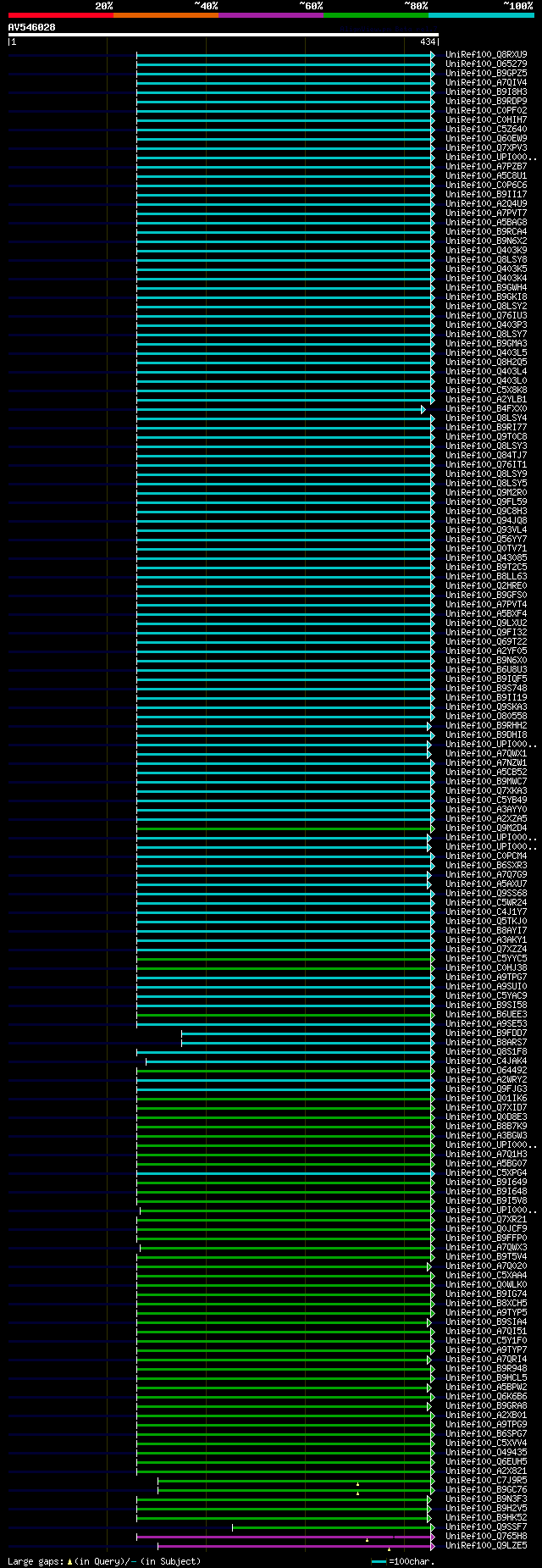
Task: Open entry UniRef100_B9I649
Action: point(486,1182)
